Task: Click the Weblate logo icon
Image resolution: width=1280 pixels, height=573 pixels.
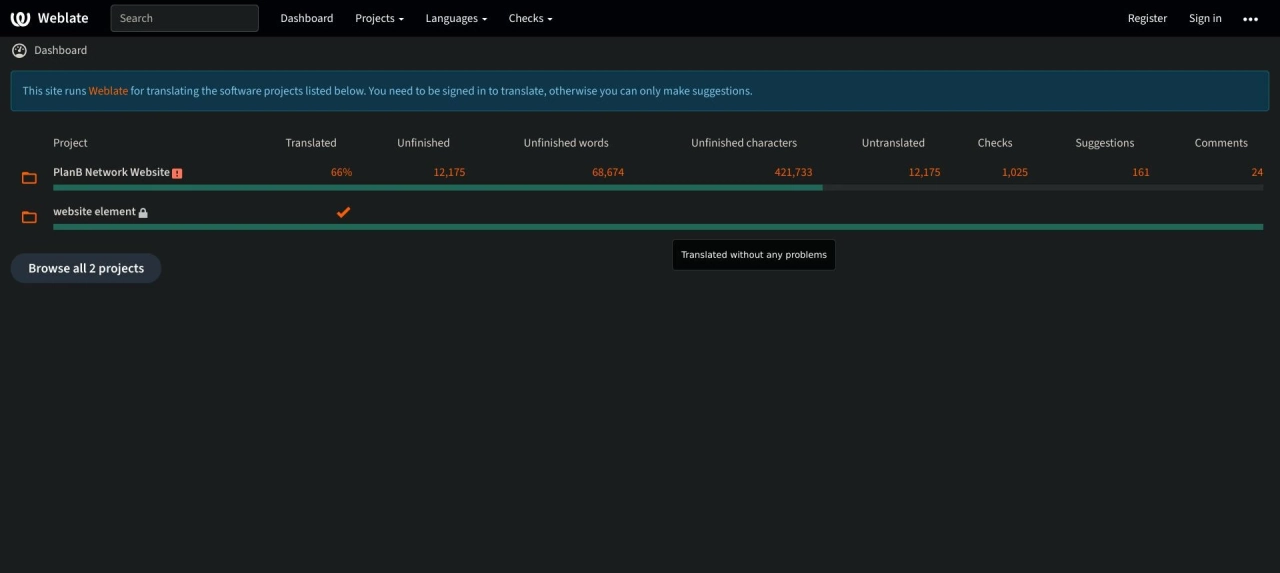Action: [x=20, y=18]
